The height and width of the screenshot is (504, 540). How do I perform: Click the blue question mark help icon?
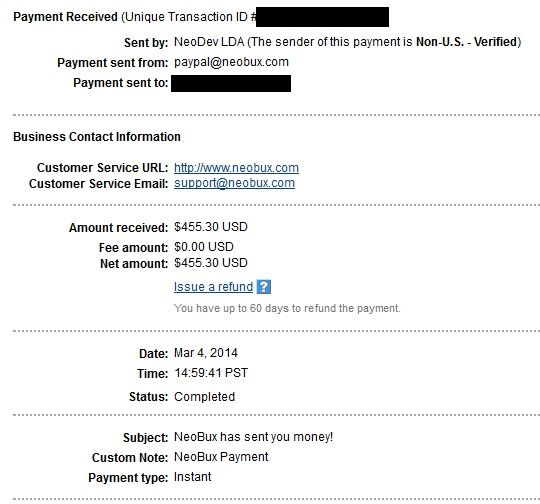click(264, 287)
